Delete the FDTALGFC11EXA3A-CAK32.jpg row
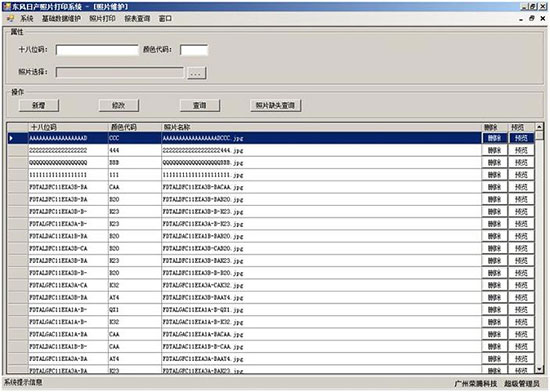550x392 pixels. [x=495, y=285]
